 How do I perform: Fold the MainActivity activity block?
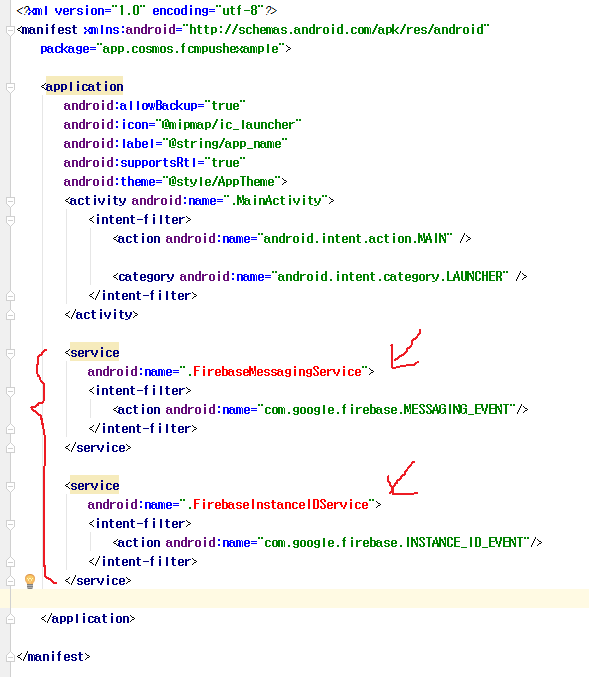pos(10,201)
